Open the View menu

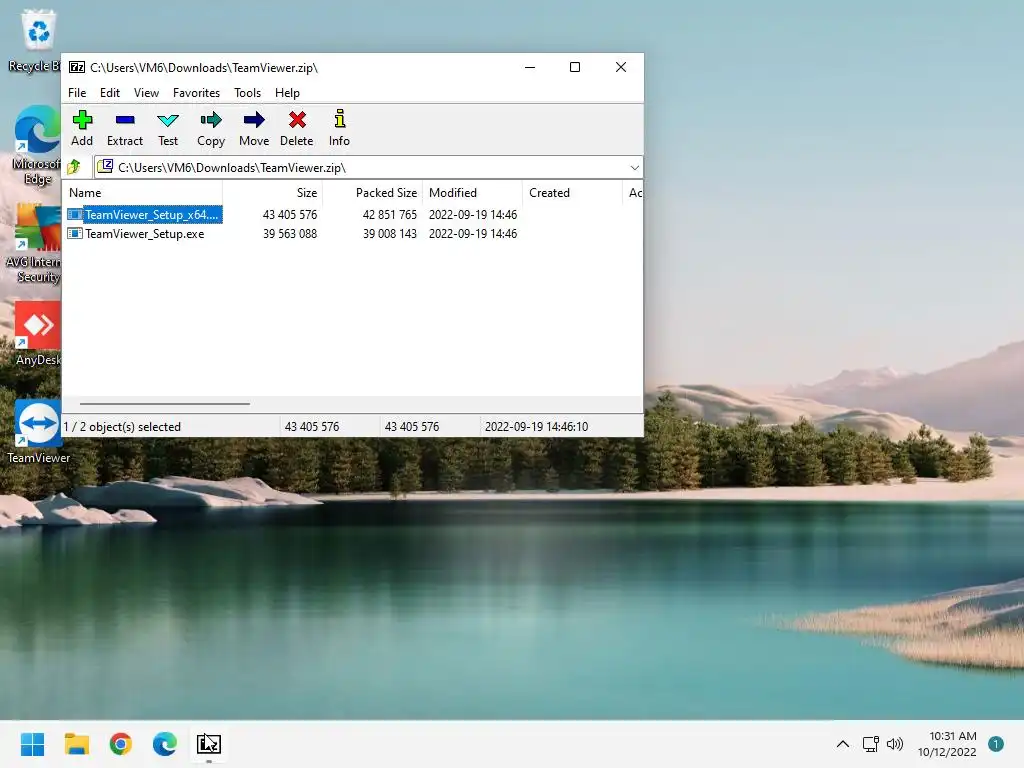[146, 93]
